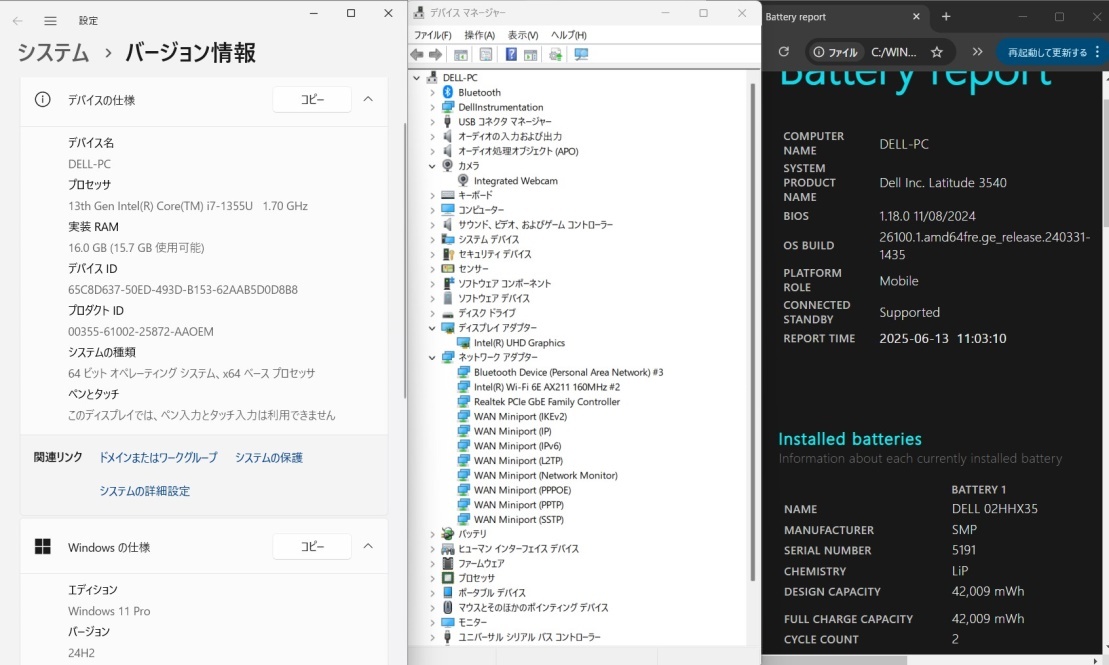This screenshot has height=665, width=1109.
Task: Select WAN Miniport (SSTP) device
Action: pos(518,519)
